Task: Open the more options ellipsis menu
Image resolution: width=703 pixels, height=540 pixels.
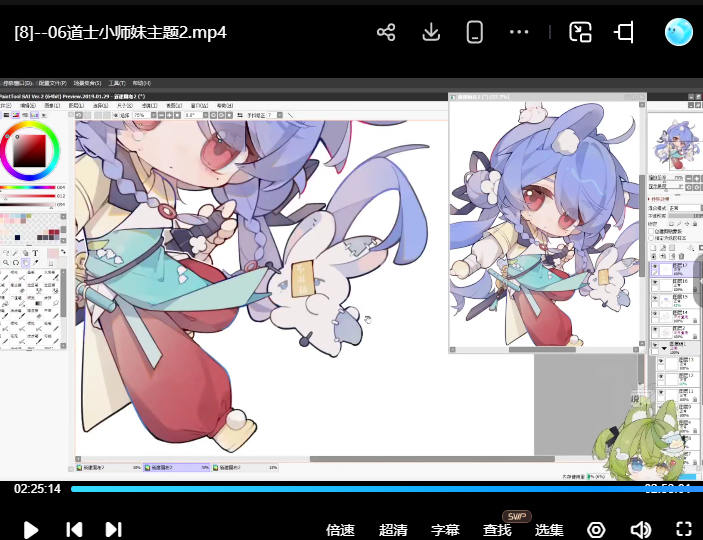Action: click(518, 32)
